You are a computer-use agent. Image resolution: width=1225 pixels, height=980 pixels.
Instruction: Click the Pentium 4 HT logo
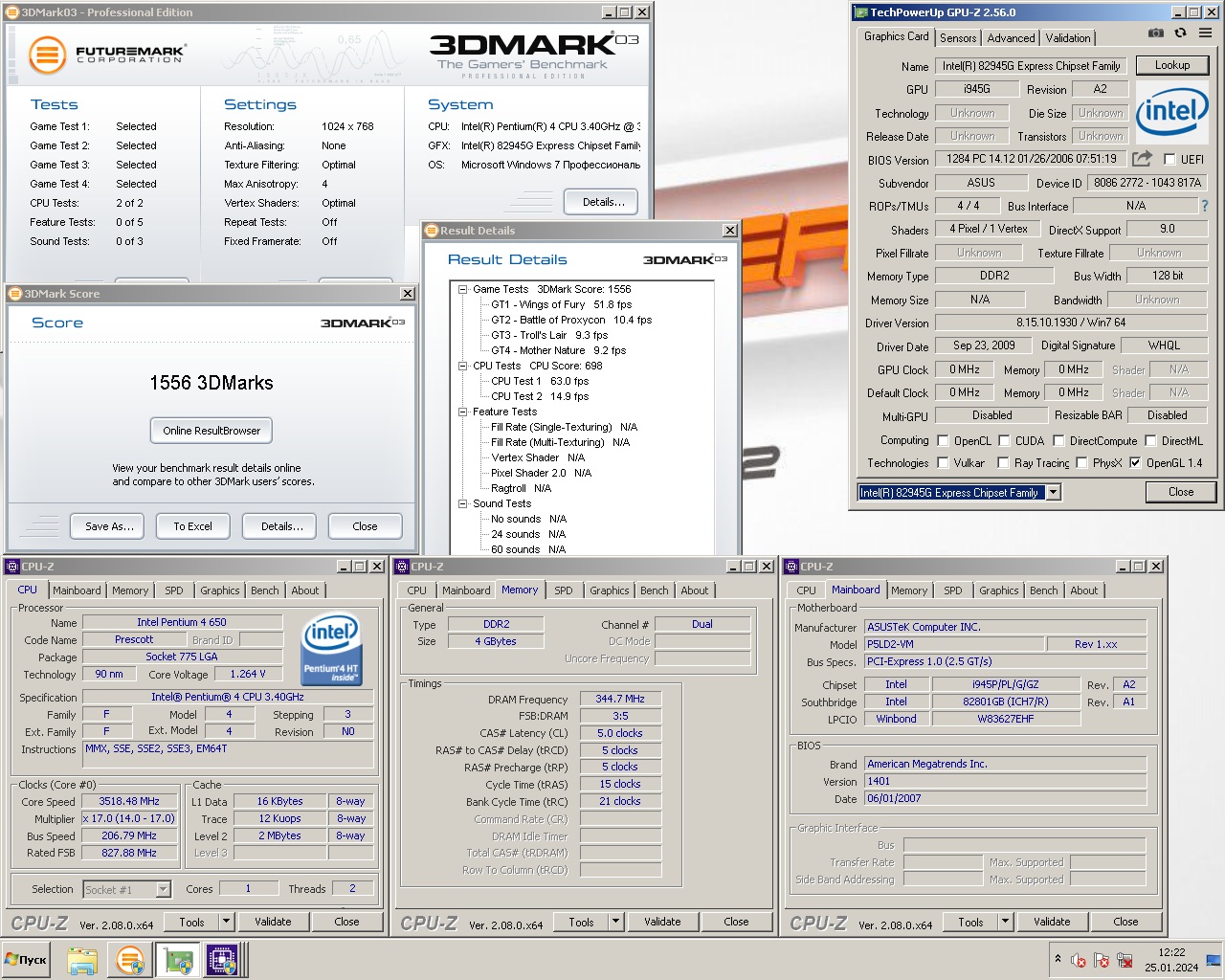[330, 651]
